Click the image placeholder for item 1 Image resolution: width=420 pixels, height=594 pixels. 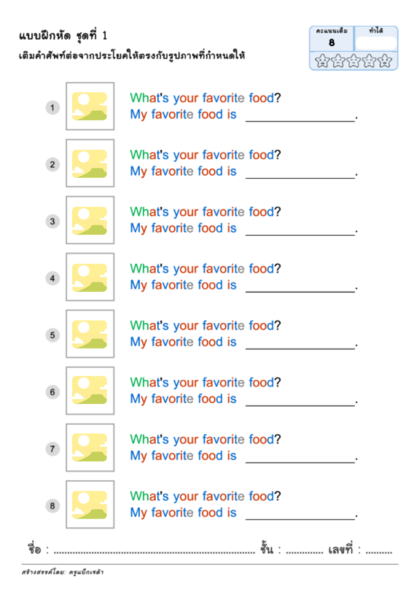pyautogui.click(x=90, y=106)
